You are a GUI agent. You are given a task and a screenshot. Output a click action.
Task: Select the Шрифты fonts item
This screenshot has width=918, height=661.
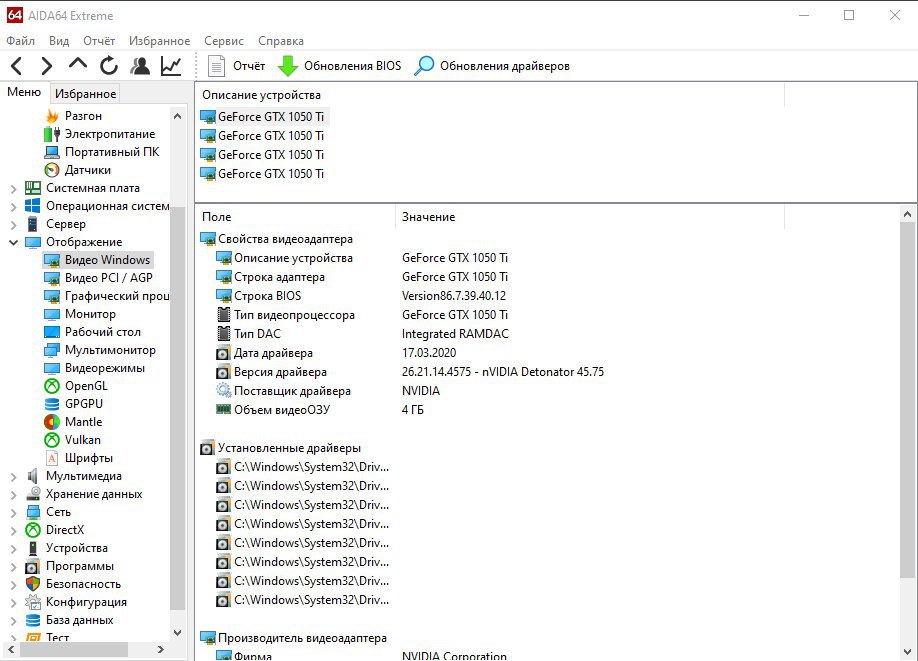pos(79,458)
